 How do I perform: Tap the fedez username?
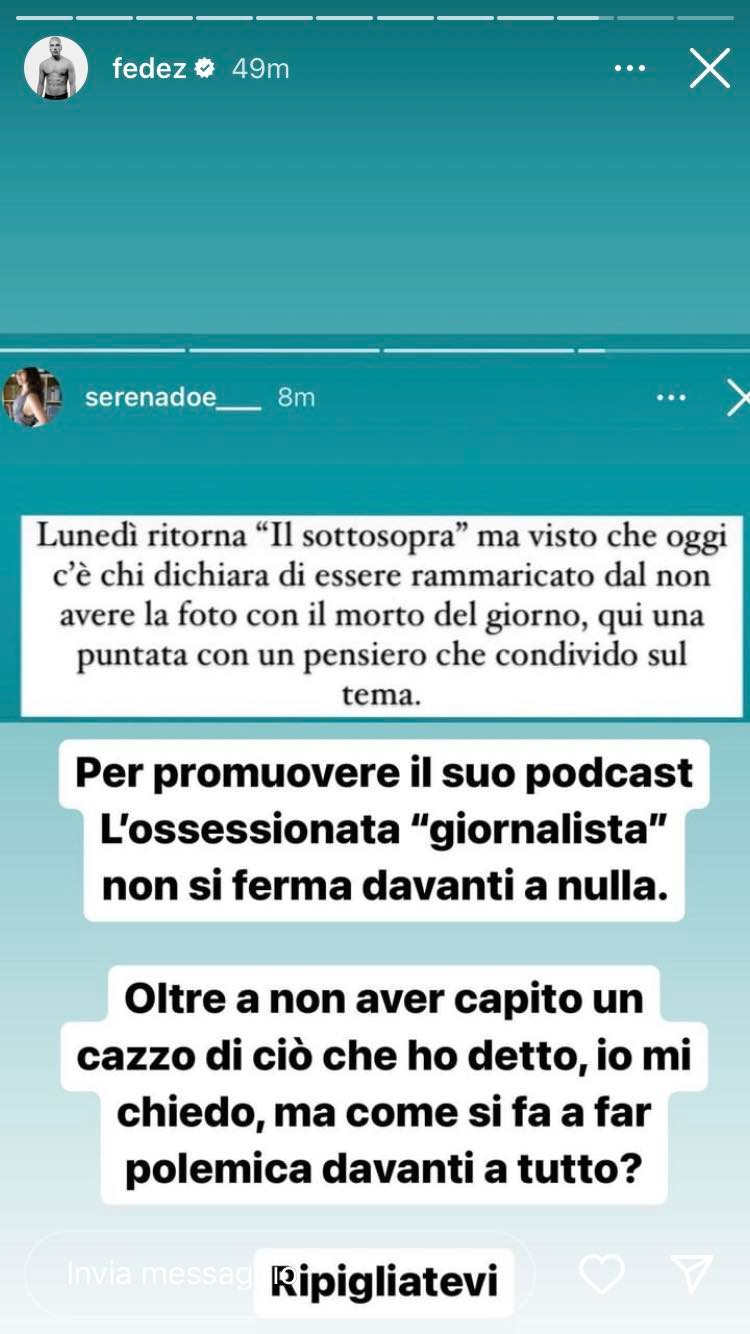click(x=150, y=68)
